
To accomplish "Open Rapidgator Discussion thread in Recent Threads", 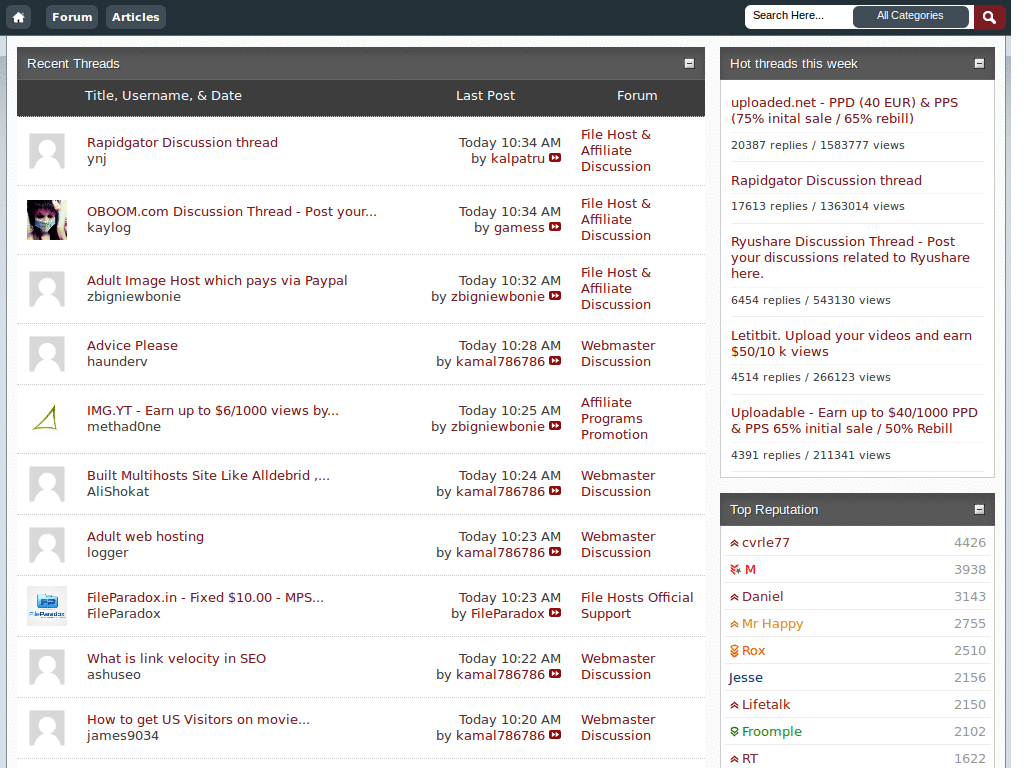I will (x=182, y=142).
